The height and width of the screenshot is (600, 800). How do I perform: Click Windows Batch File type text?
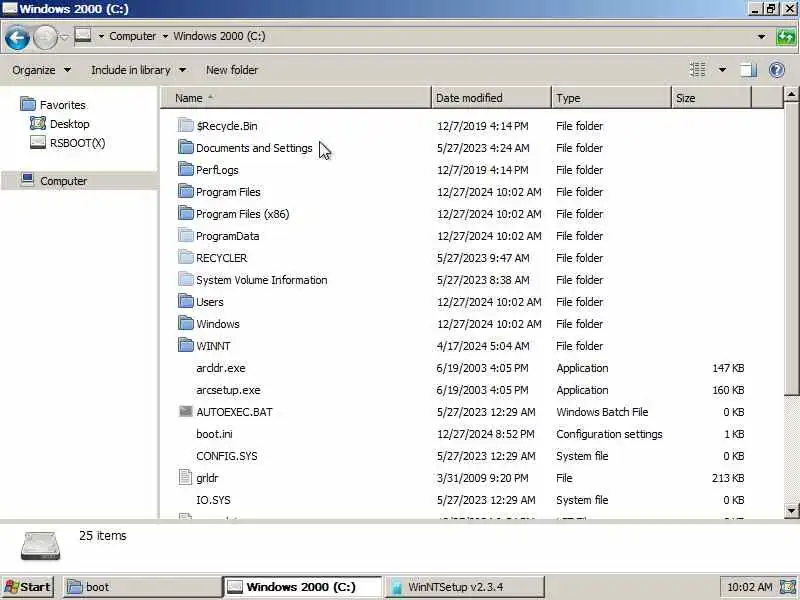point(602,412)
